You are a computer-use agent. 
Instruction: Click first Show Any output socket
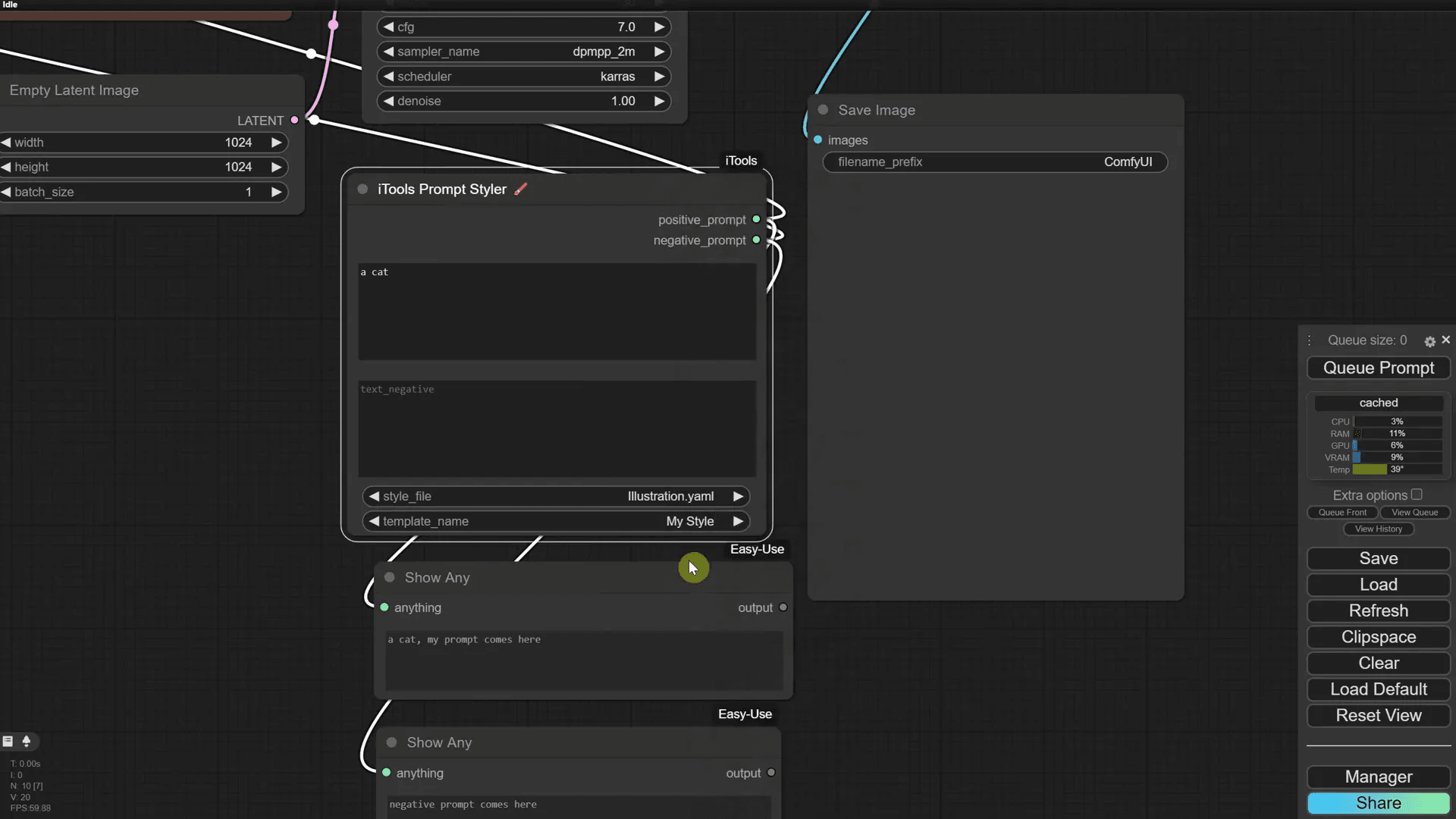tap(783, 607)
